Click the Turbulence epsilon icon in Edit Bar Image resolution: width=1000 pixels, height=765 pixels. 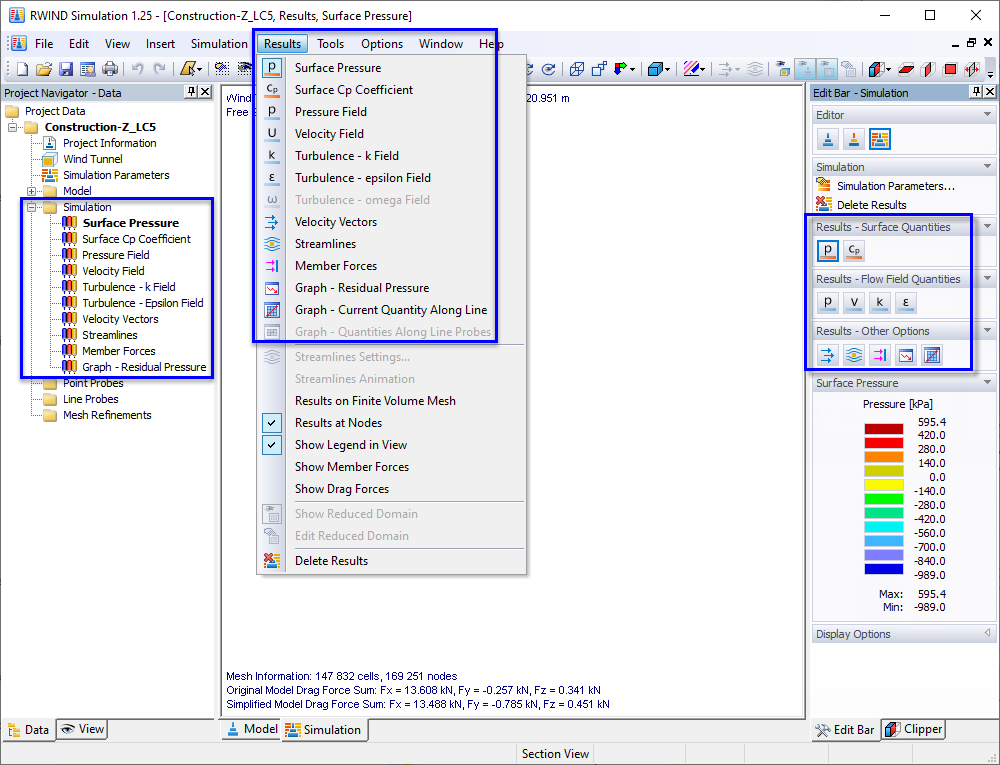tap(906, 303)
